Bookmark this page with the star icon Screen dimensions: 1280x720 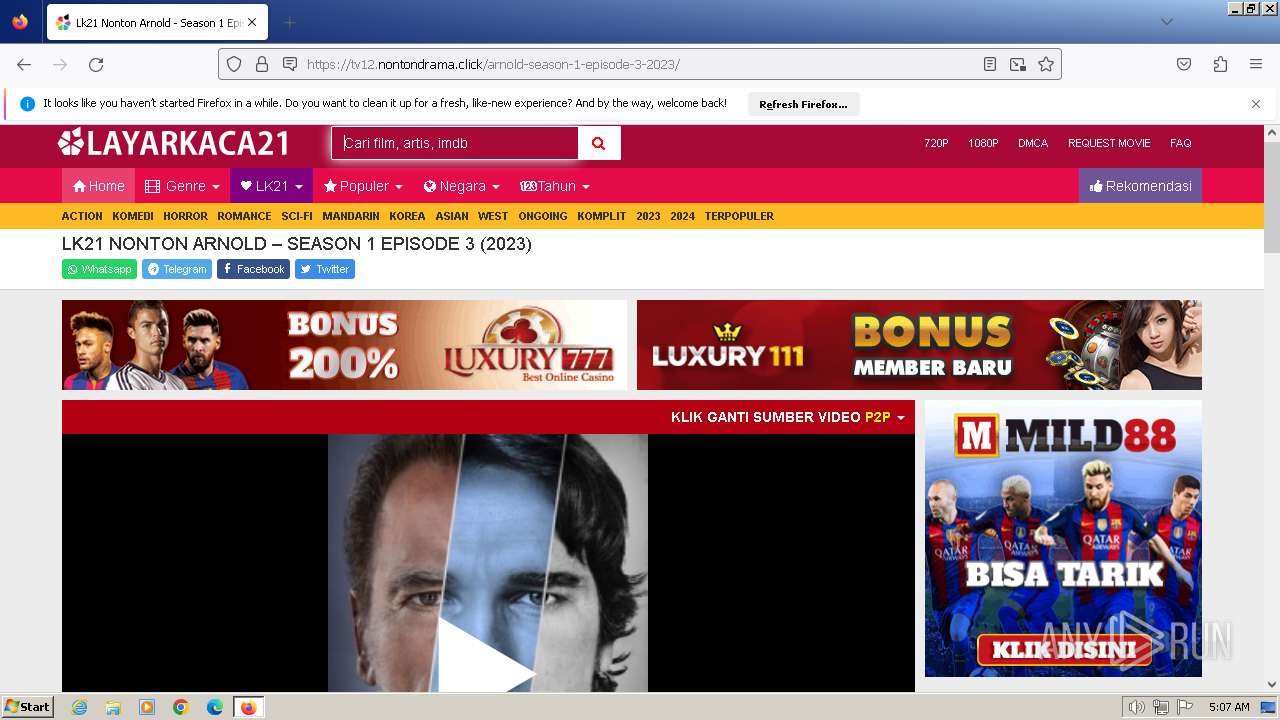[x=1046, y=64]
